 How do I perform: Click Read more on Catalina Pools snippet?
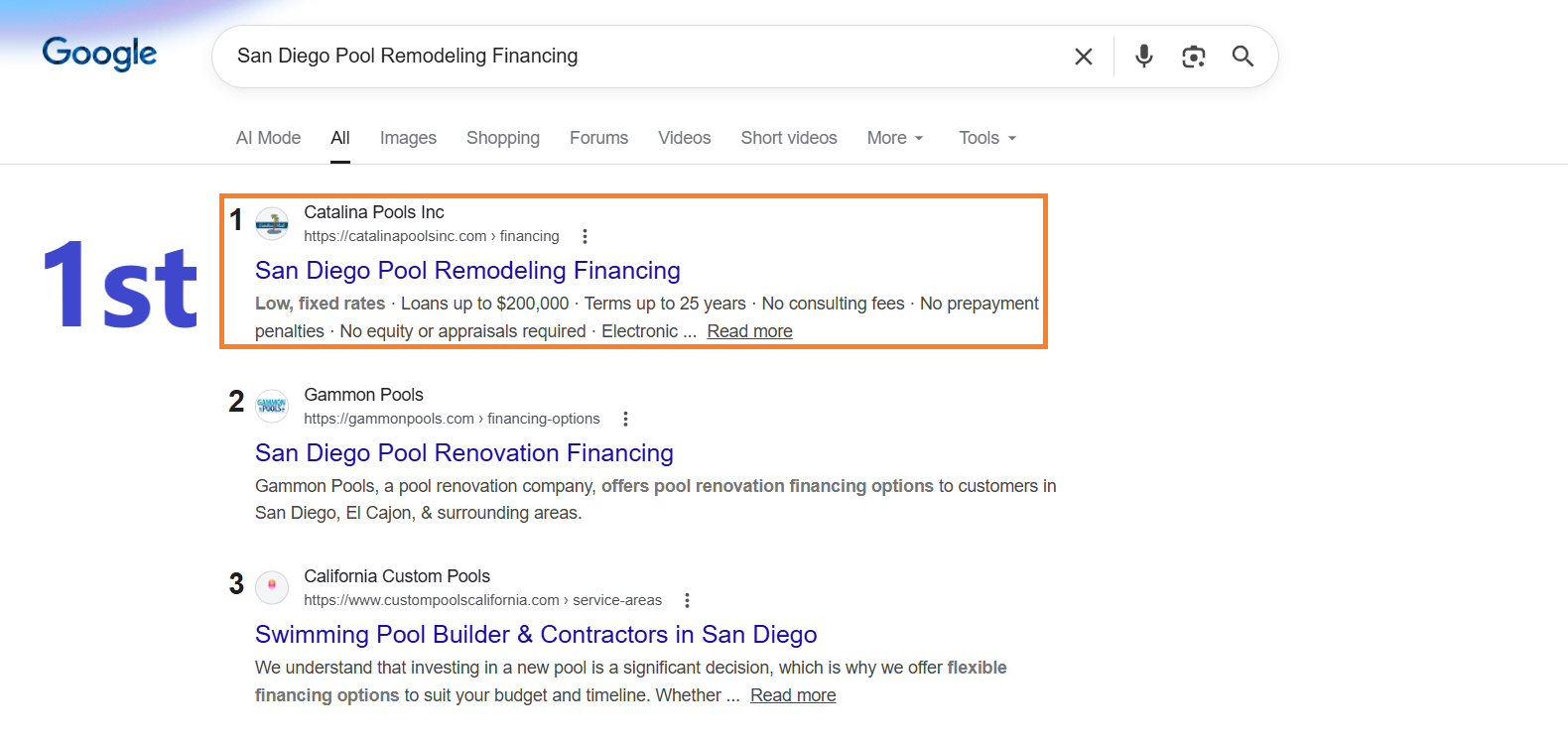pos(749,331)
